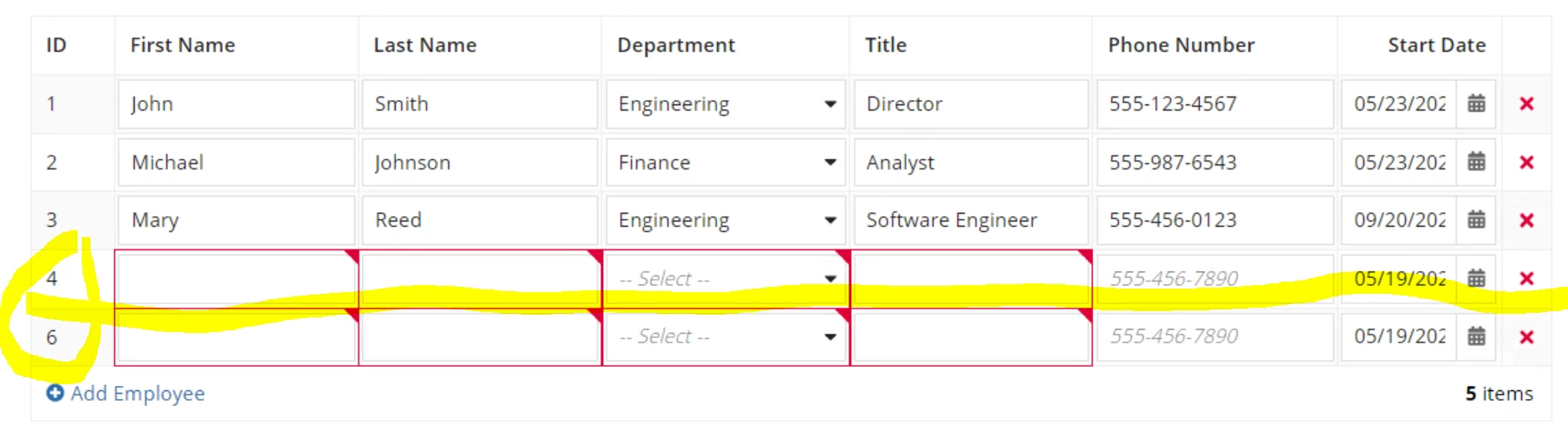
Task: Open calendar picker in Michael Johnson's row
Action: click(1476, 162)
